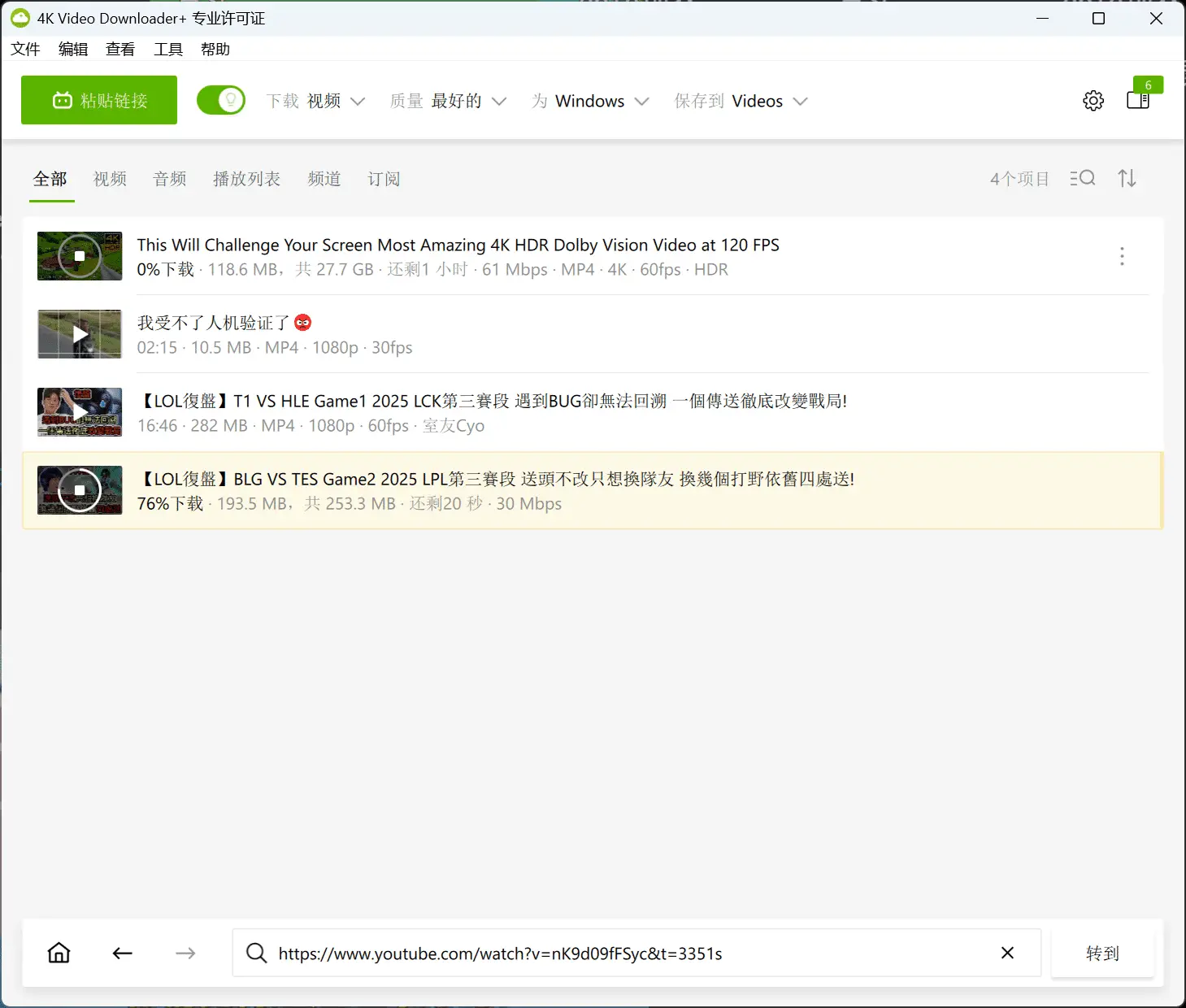Open settings via the gear icon
Screen dimensions: 1186x1008
point(1093,101)
